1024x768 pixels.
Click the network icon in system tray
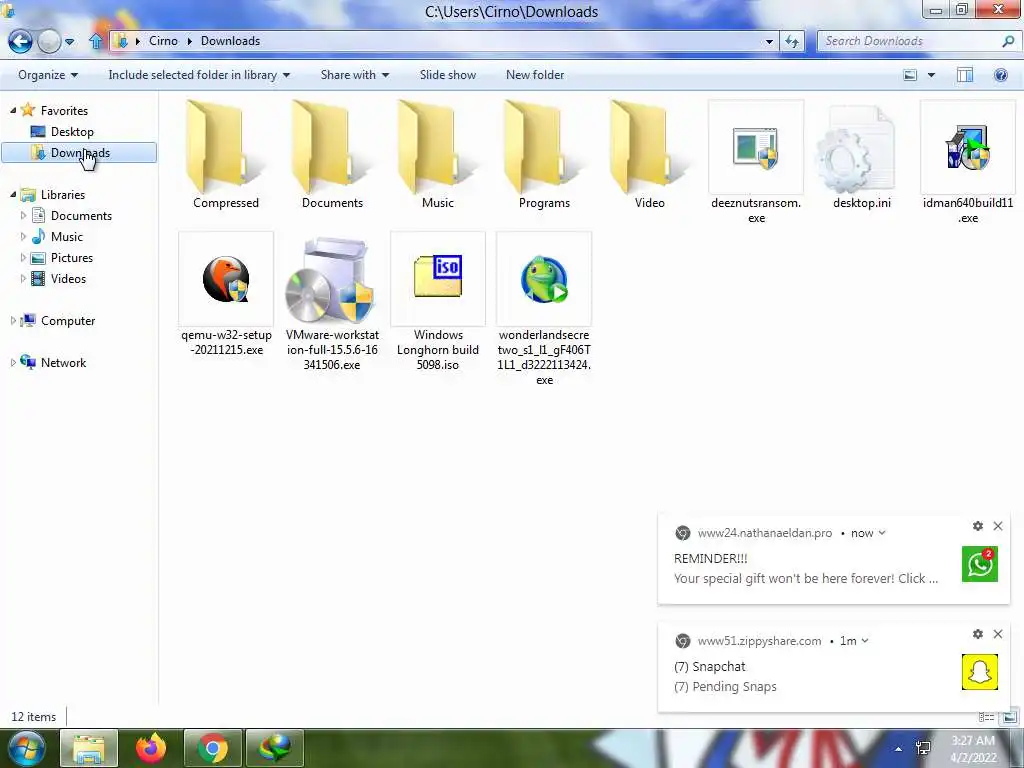click(x=923, y=749)
